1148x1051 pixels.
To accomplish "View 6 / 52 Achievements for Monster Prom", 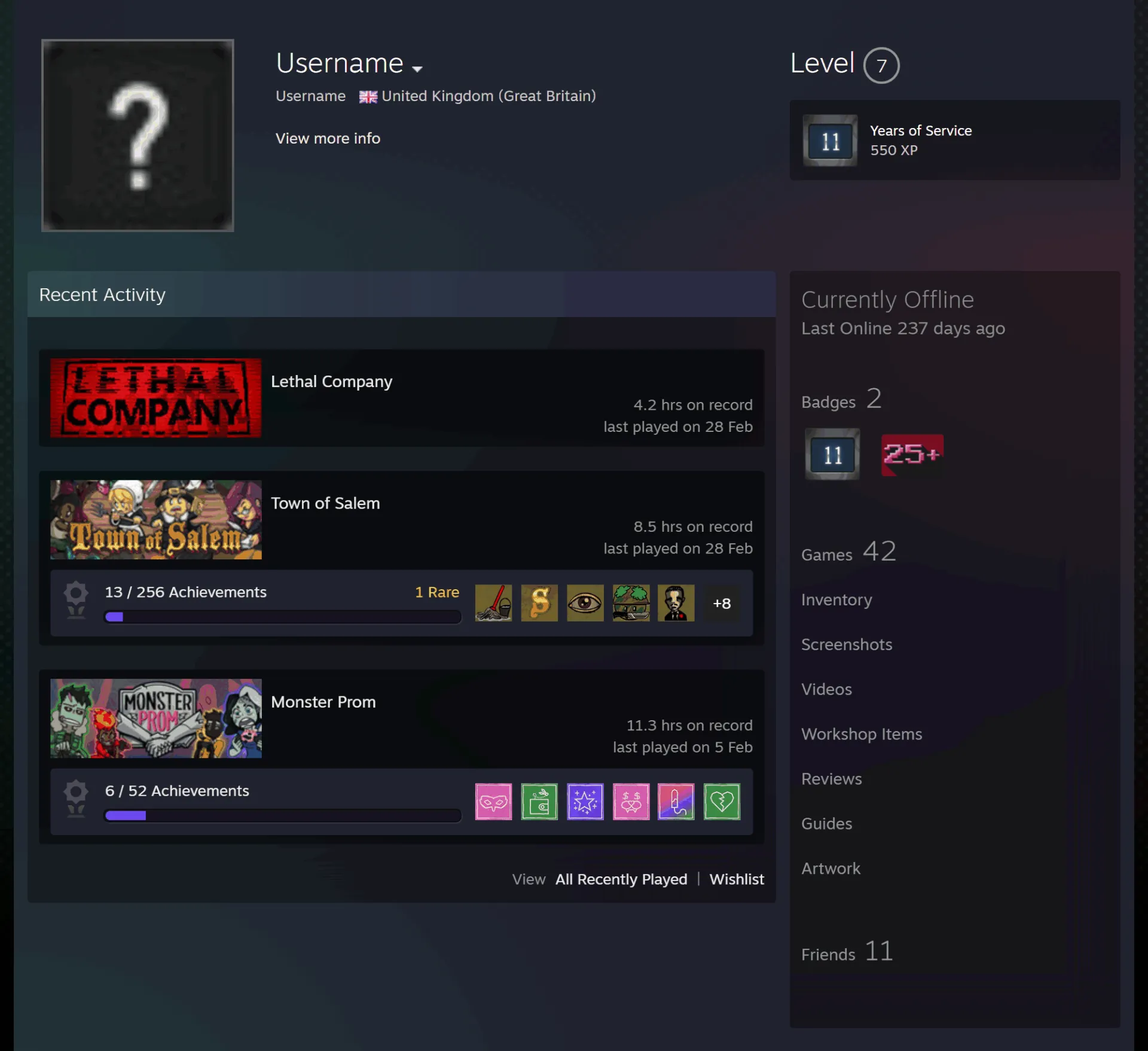I will click(177, 791).
